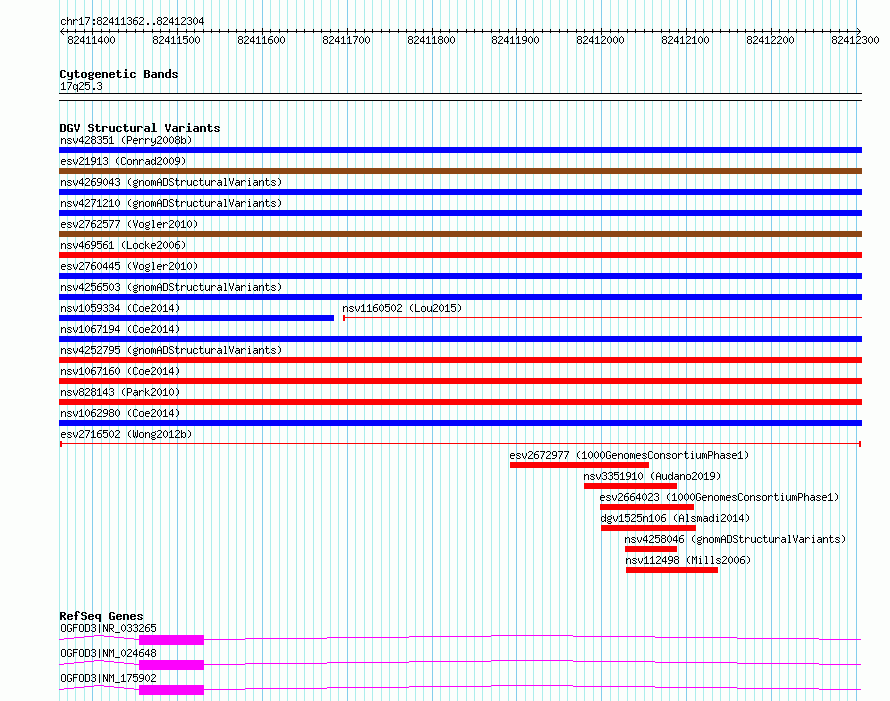
Task: Click nsv1160502 (Lou2015) label
Action: 402,308
